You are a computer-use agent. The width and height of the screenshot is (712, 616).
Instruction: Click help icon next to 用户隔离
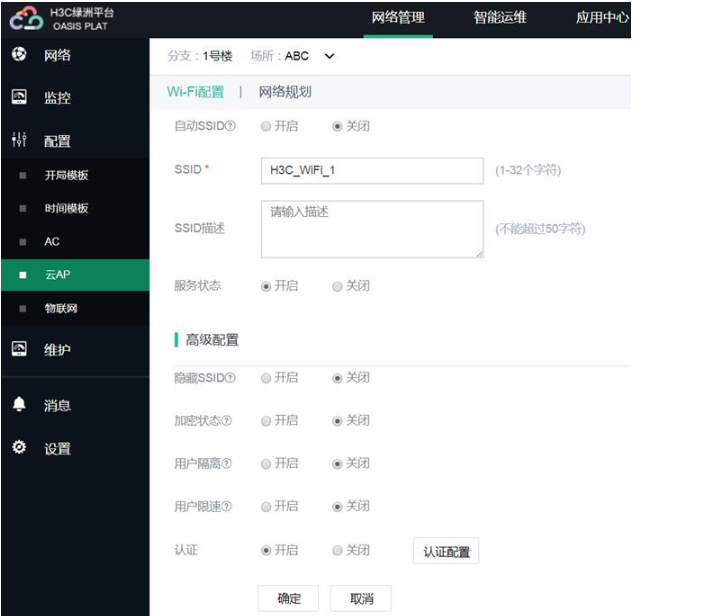point(227,463)
